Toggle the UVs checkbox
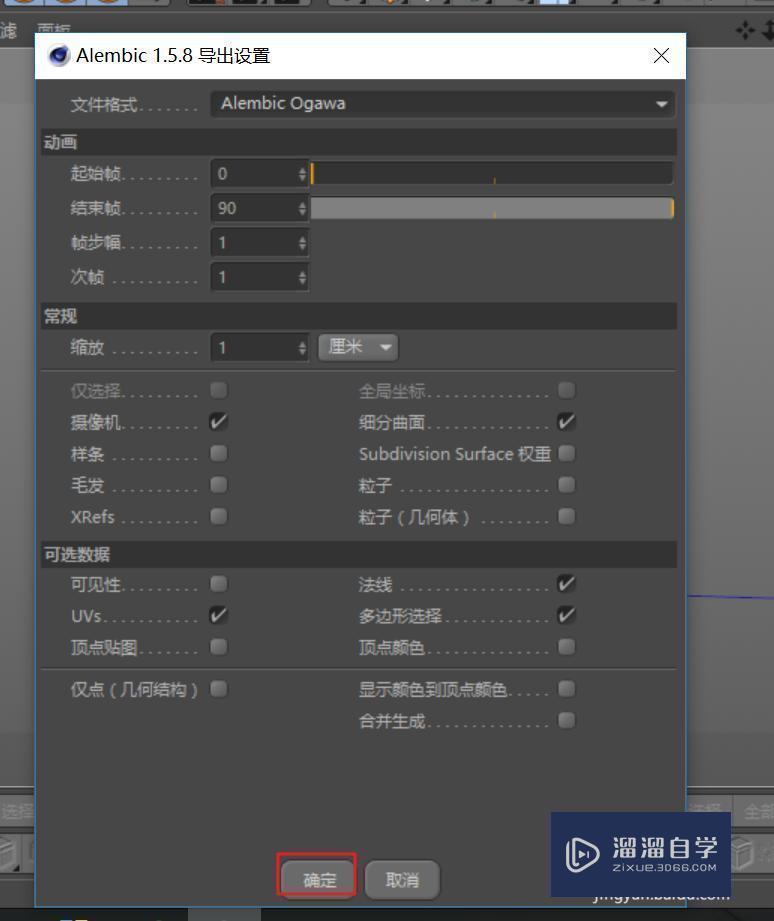774x921 pixels. coord(218,616)
